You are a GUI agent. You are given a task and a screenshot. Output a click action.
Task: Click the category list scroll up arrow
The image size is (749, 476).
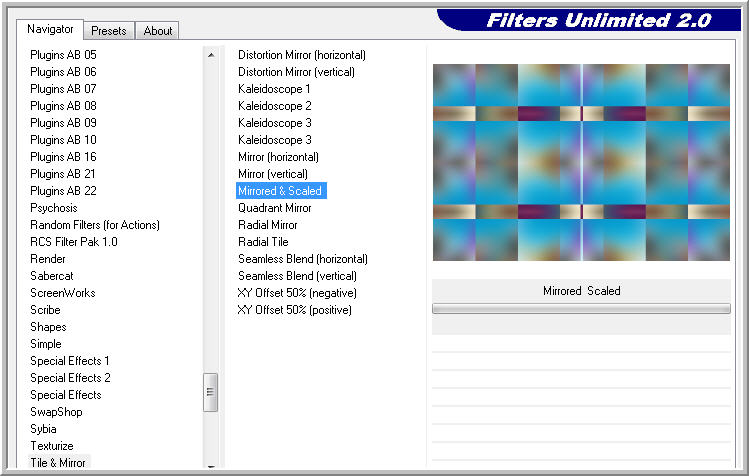tap(211, 55)
